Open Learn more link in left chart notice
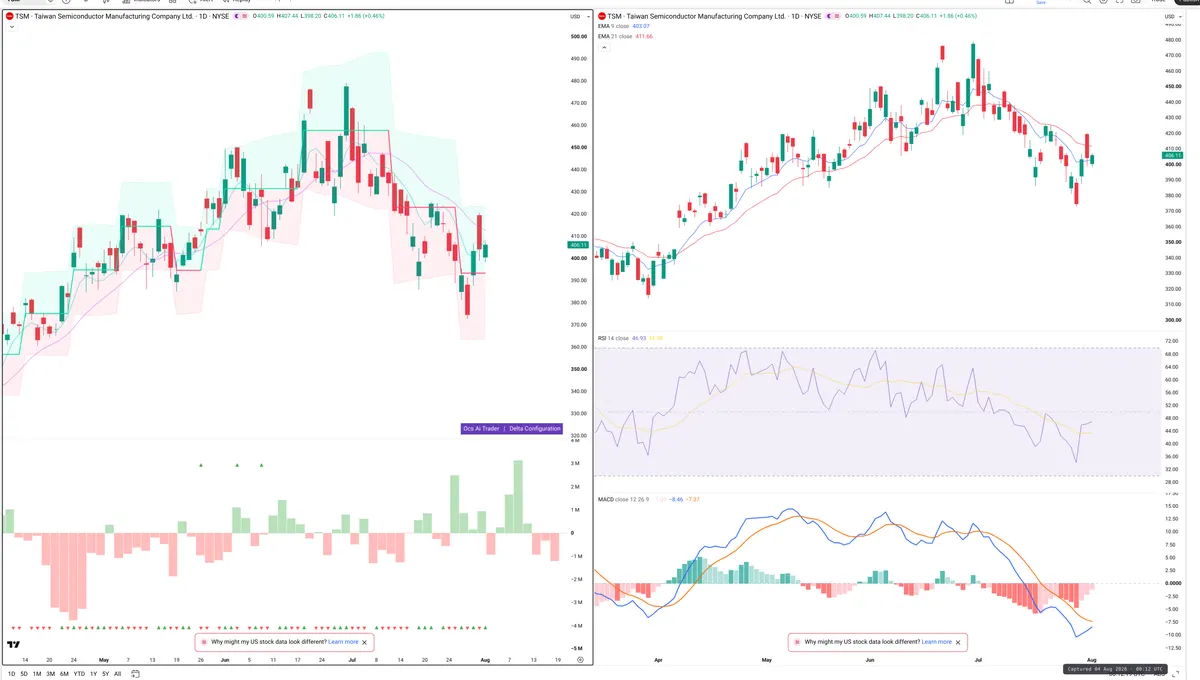This screenshot has width=1200, height=680. 343,642
